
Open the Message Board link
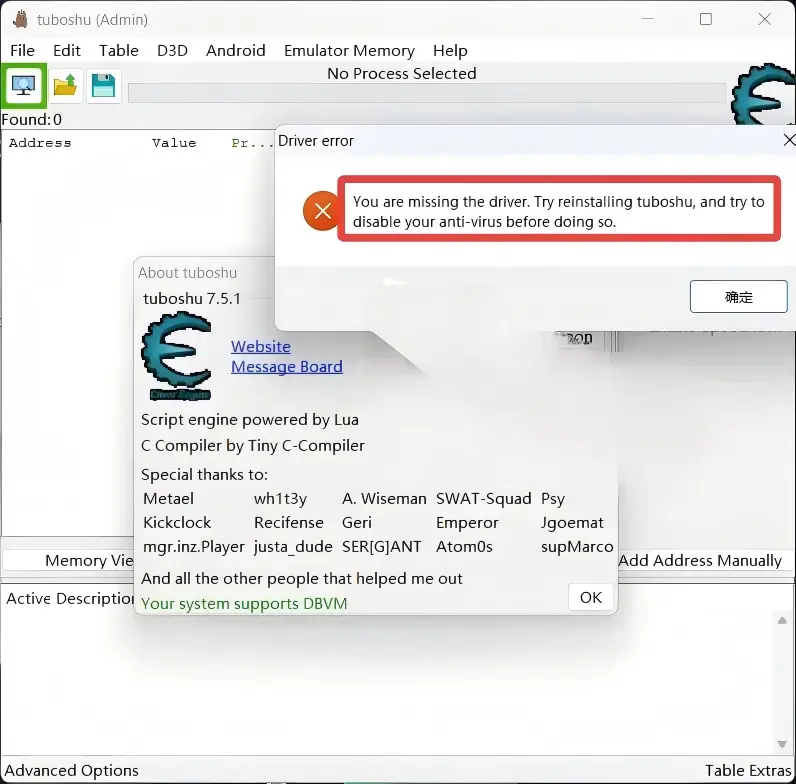point(287,367)
